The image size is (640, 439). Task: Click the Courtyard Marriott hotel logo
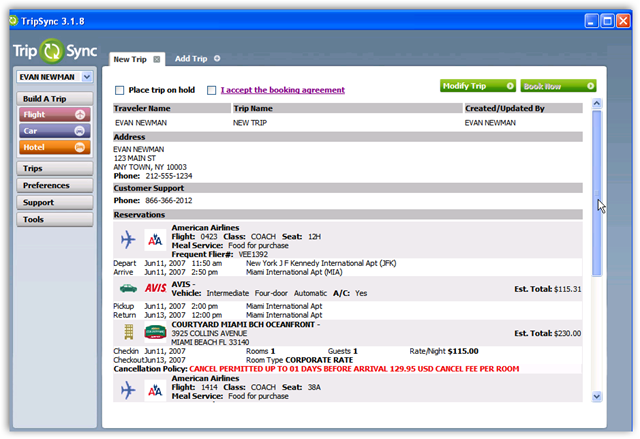click(155, 332)
